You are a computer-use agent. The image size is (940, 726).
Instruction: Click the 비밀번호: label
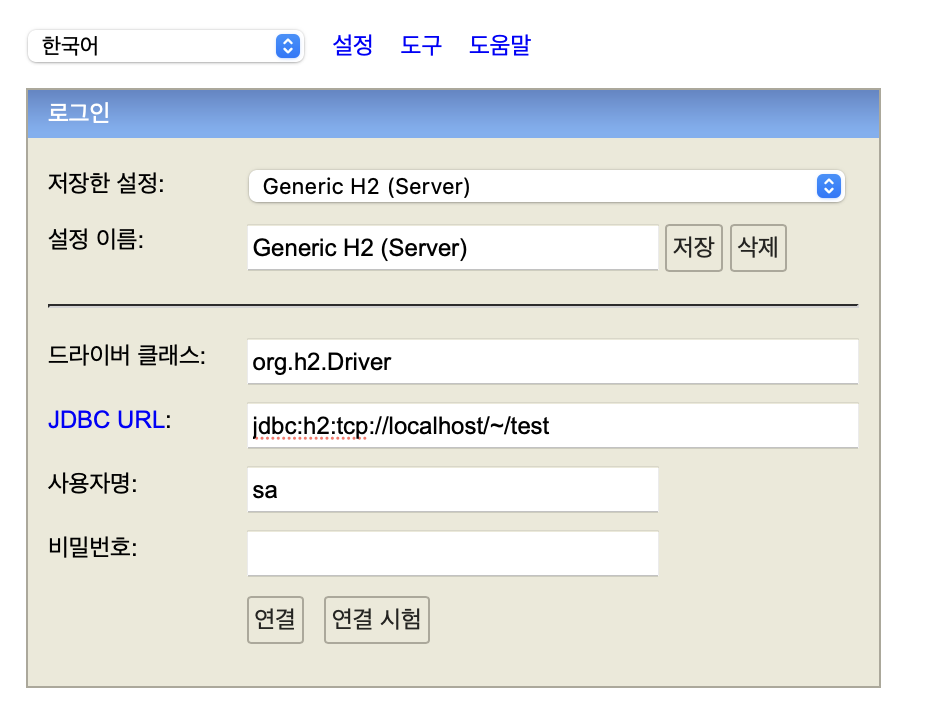(93, 547)
